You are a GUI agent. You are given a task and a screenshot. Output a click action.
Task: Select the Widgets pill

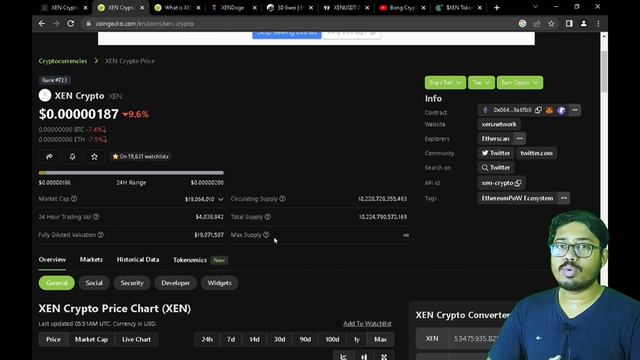[219, 283]
